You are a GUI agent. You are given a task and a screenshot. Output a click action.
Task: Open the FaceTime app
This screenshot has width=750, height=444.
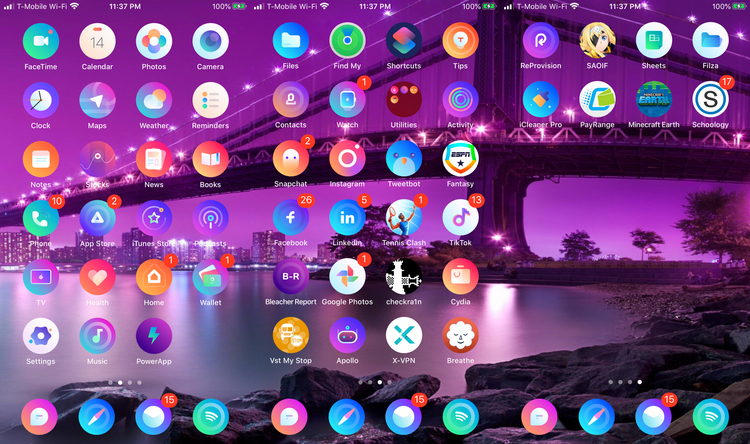(x=41, y=42)
